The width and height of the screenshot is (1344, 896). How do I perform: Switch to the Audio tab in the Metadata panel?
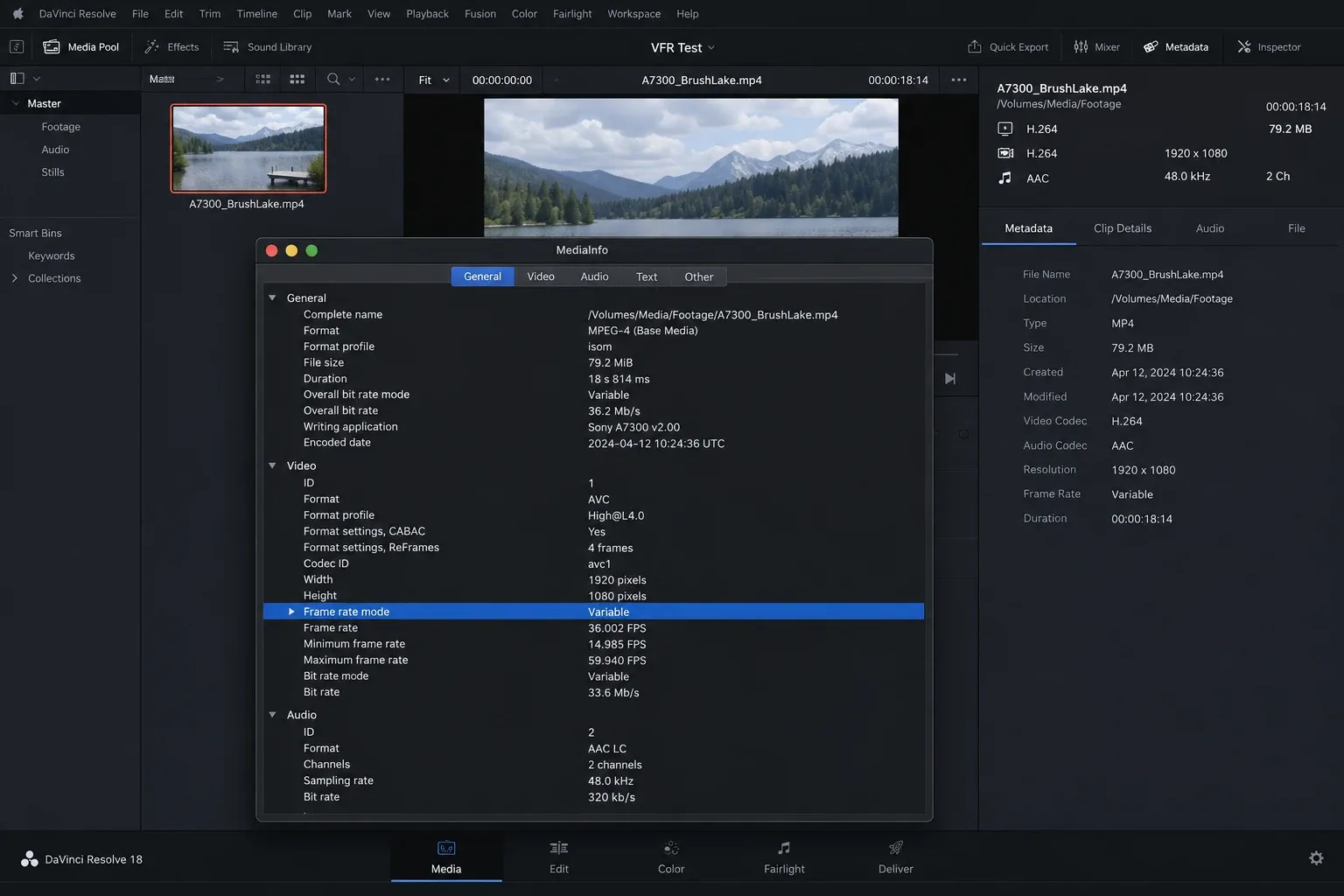coord(1210,228)
